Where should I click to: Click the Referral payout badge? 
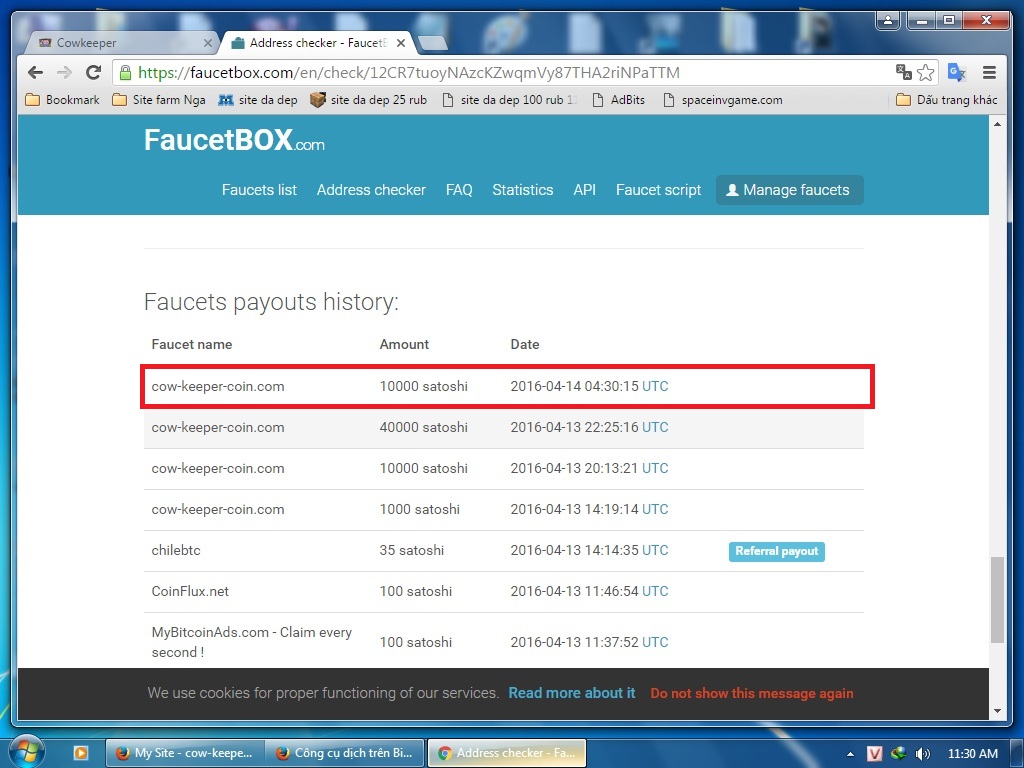776,551
